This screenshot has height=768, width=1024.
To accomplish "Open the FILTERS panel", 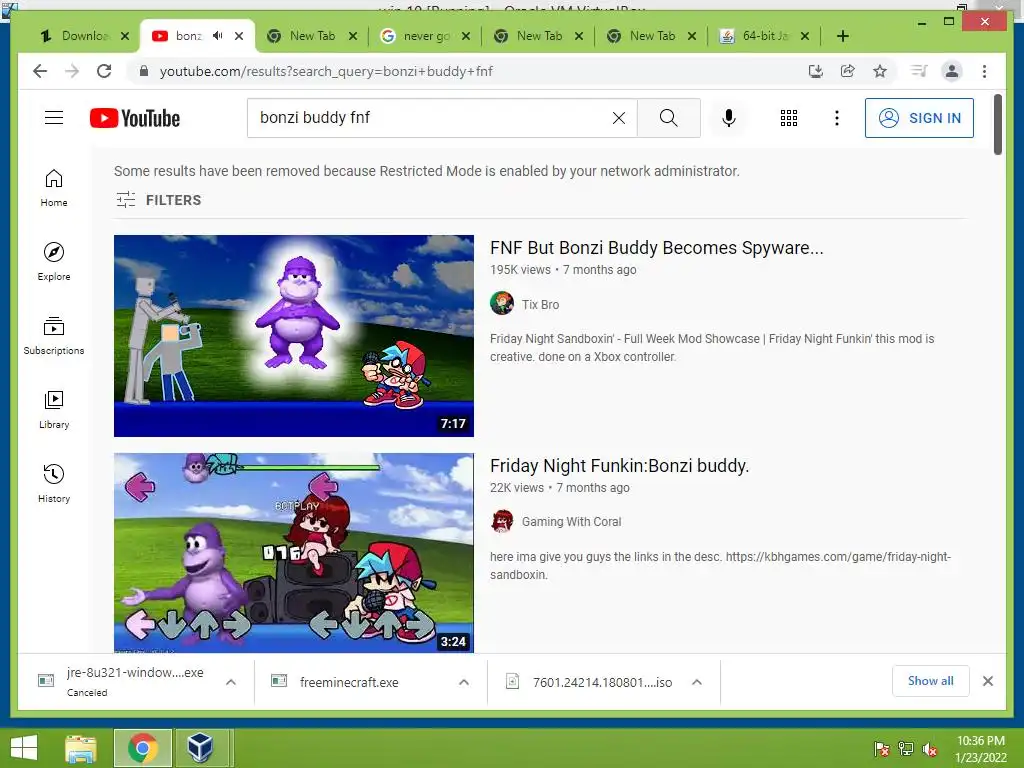I will [x=159, y=200].
